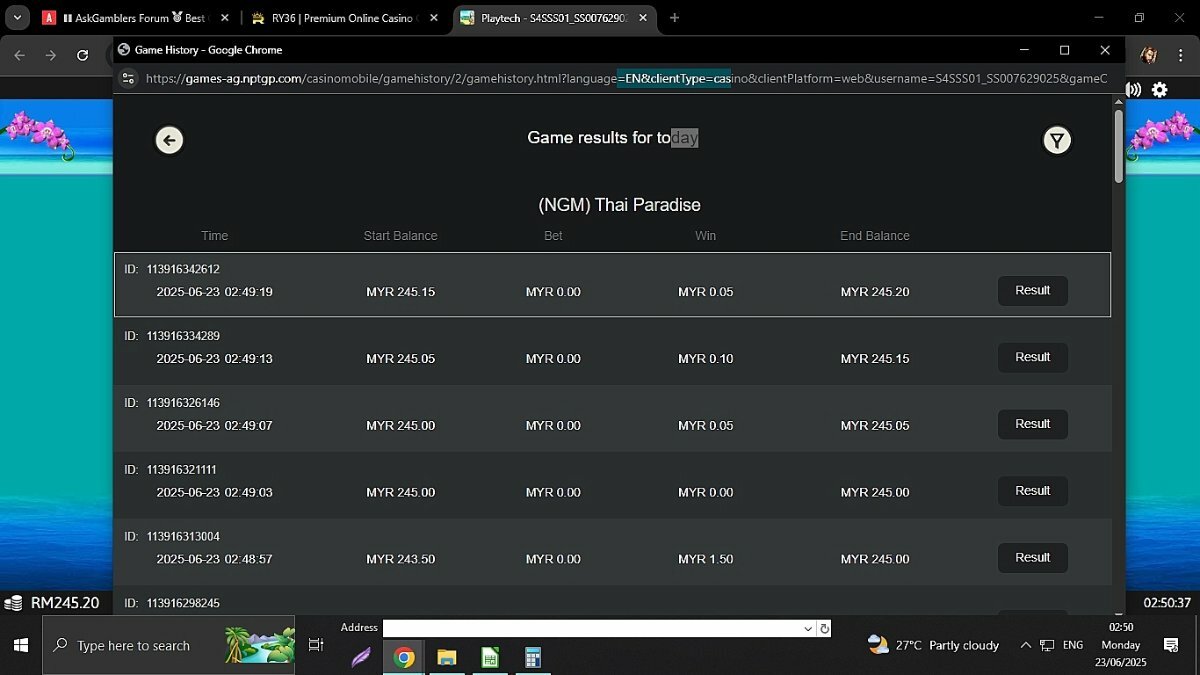Click the popup window URL address field
Screen dimensions: 1200x675
[x=626, y=78]
